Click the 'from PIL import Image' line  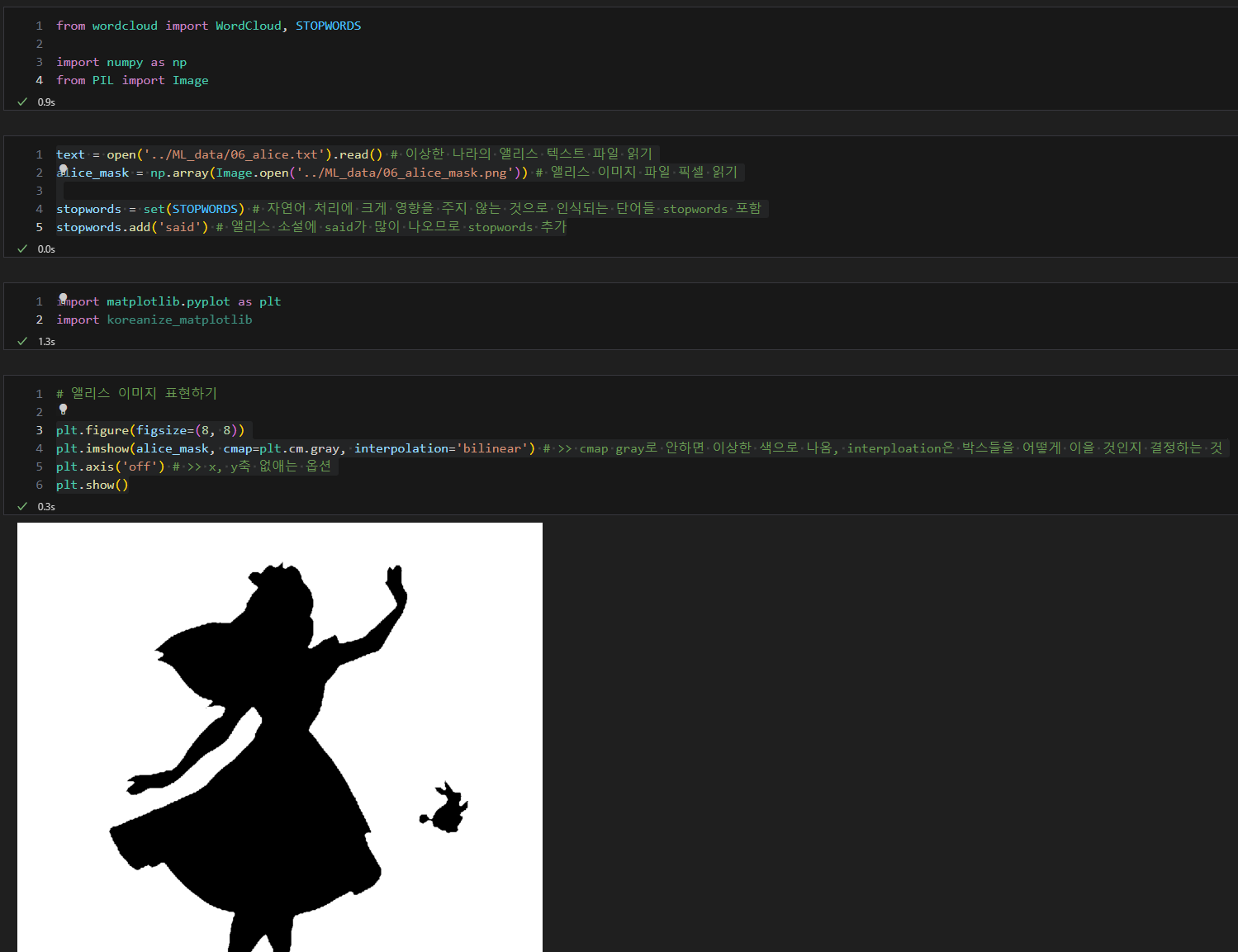[132, 80]
